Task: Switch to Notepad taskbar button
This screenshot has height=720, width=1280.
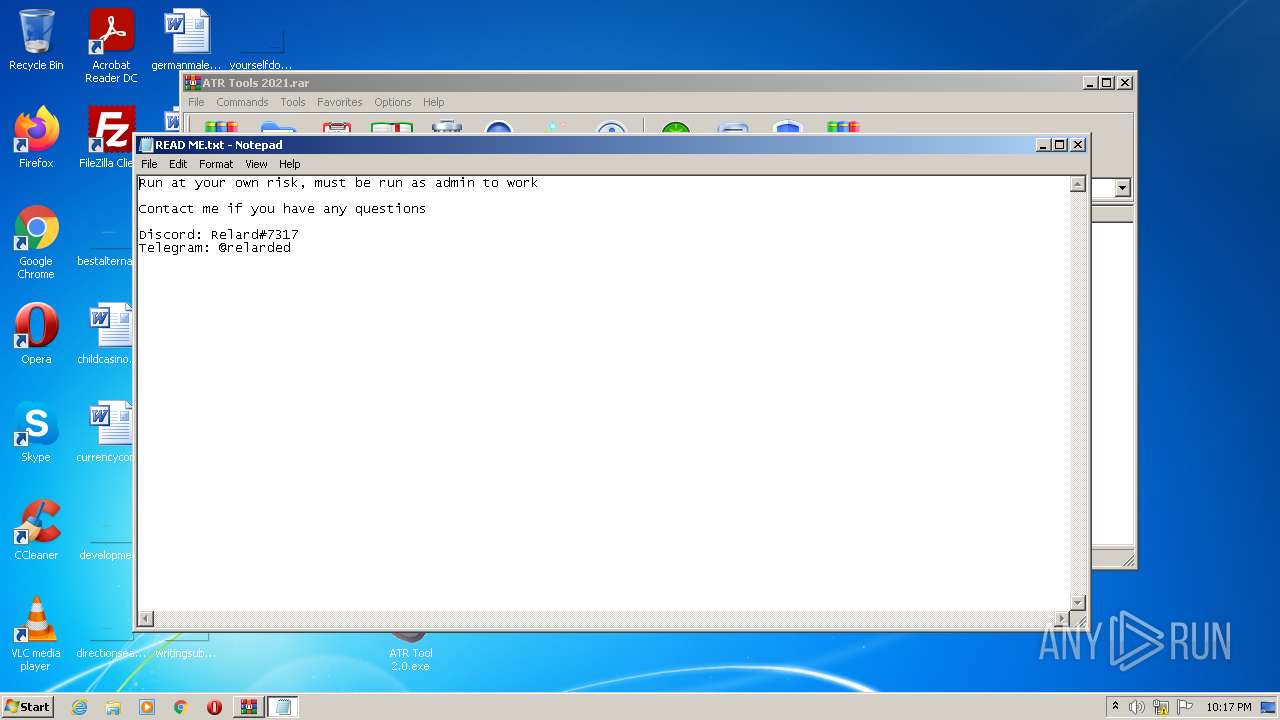Action: click(x=282, y=707)
